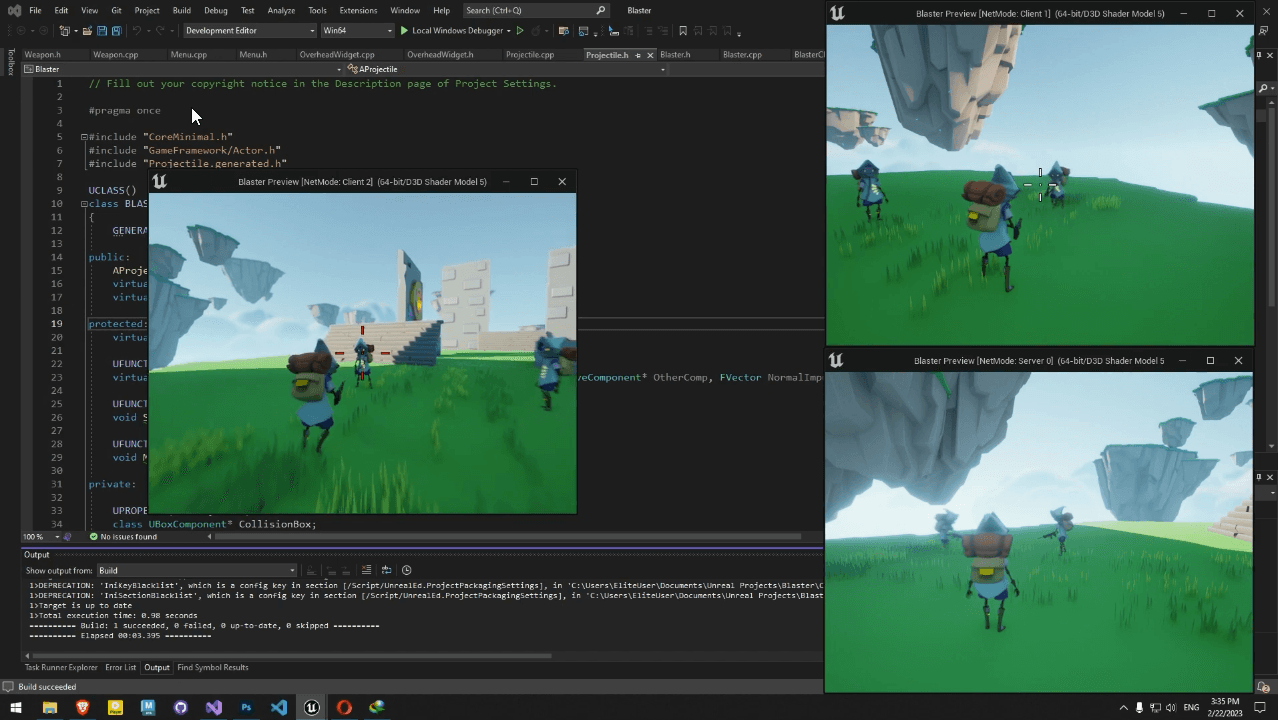
Task: Open GitHub Desktop from the taskbar
Action: 180,707
